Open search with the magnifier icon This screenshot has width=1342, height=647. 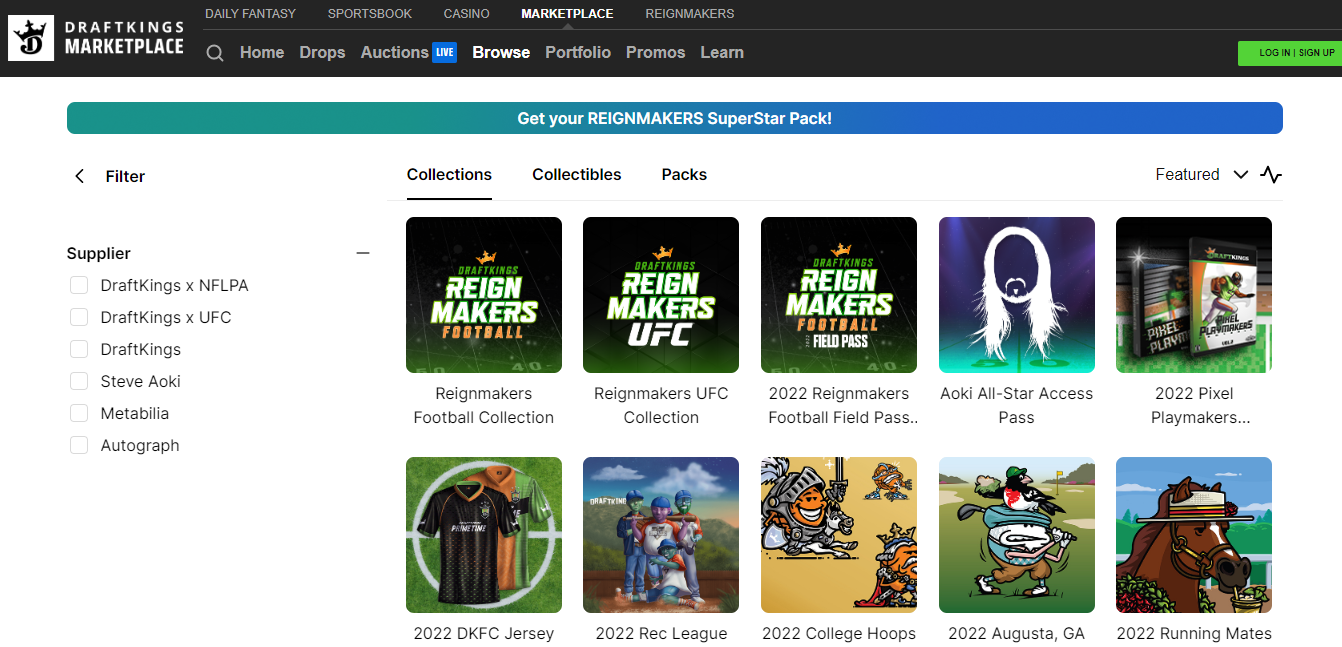tap(215, 53)
